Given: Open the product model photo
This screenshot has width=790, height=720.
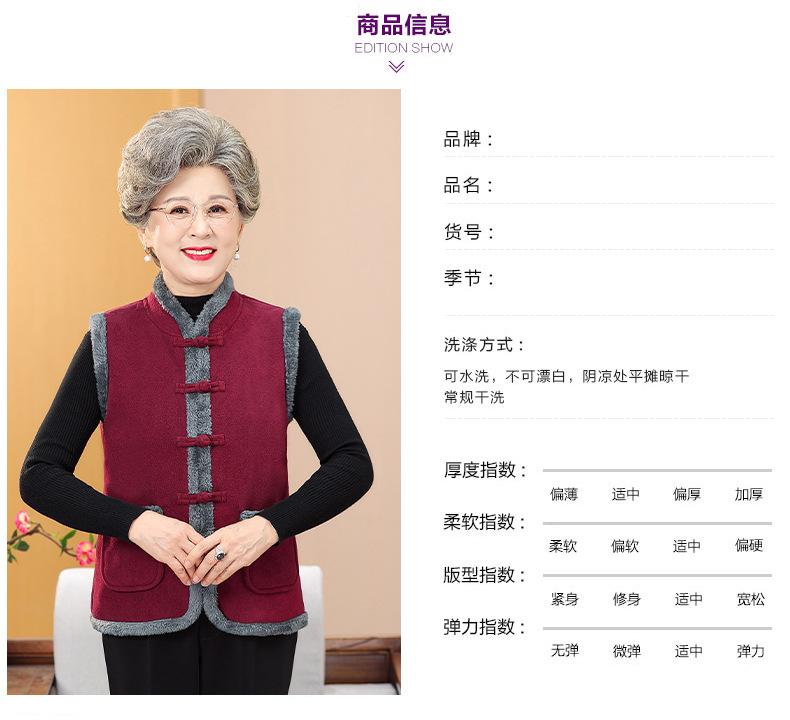Looking at the screenshot, I should 204,391.
